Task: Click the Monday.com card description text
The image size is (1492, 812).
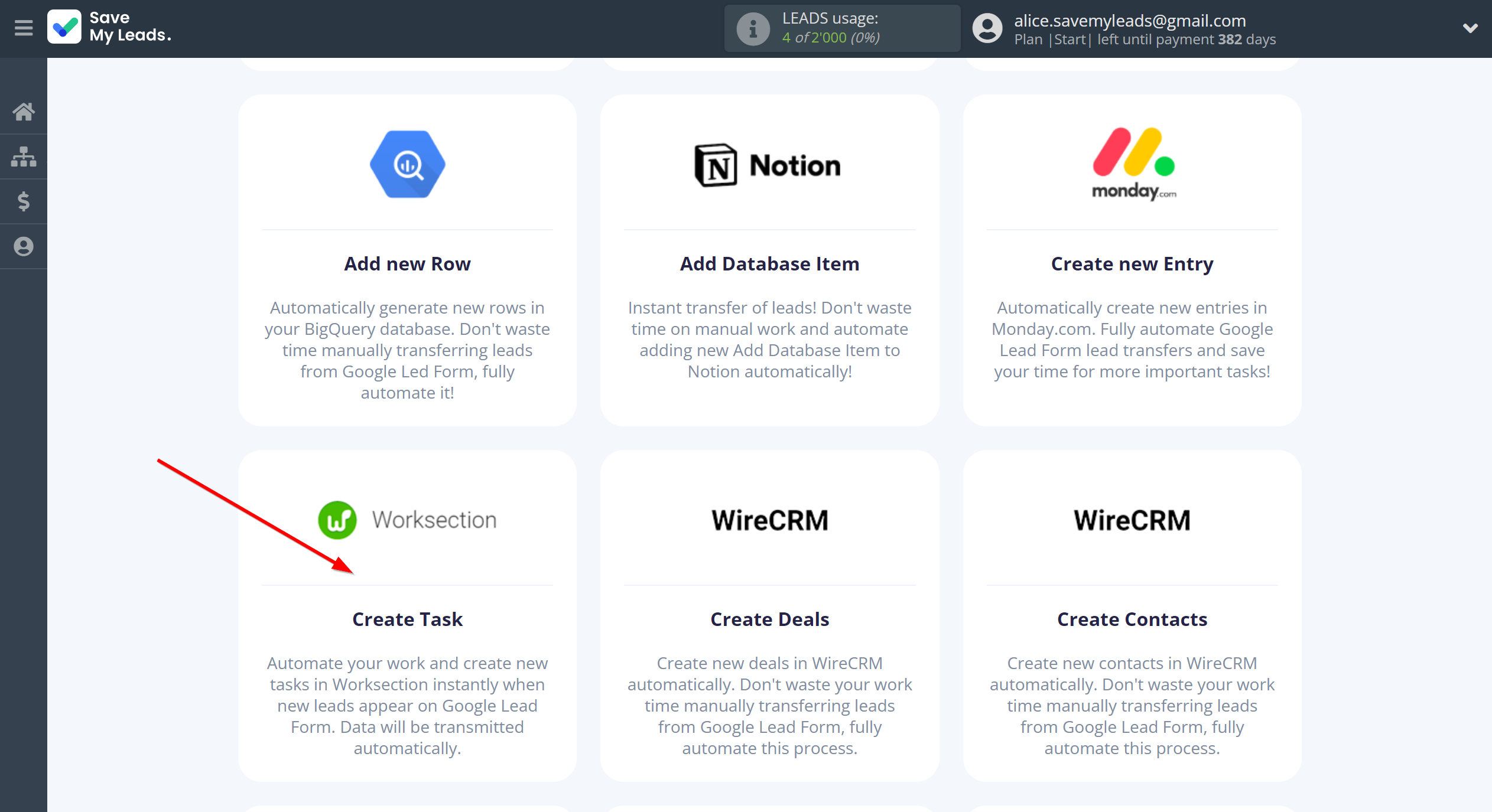Action: pyautogui.click(x=1132, y=340)
